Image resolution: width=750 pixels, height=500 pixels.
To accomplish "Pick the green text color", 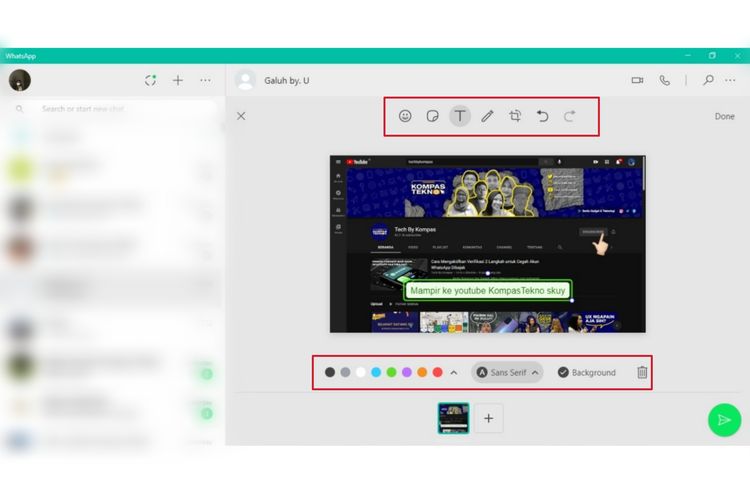I will (x=391, y=372).
